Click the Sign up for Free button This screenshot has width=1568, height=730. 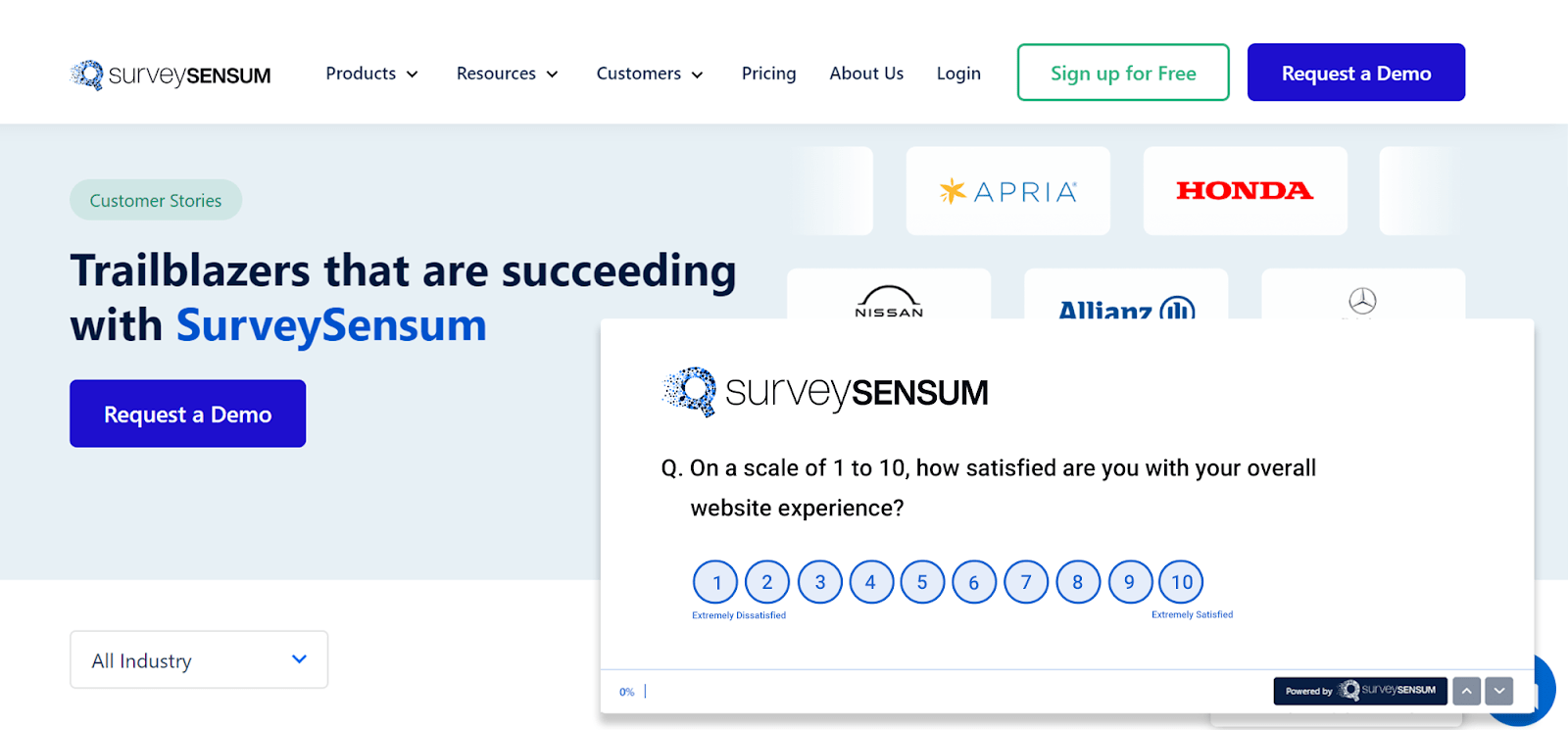coord(1122,72)
